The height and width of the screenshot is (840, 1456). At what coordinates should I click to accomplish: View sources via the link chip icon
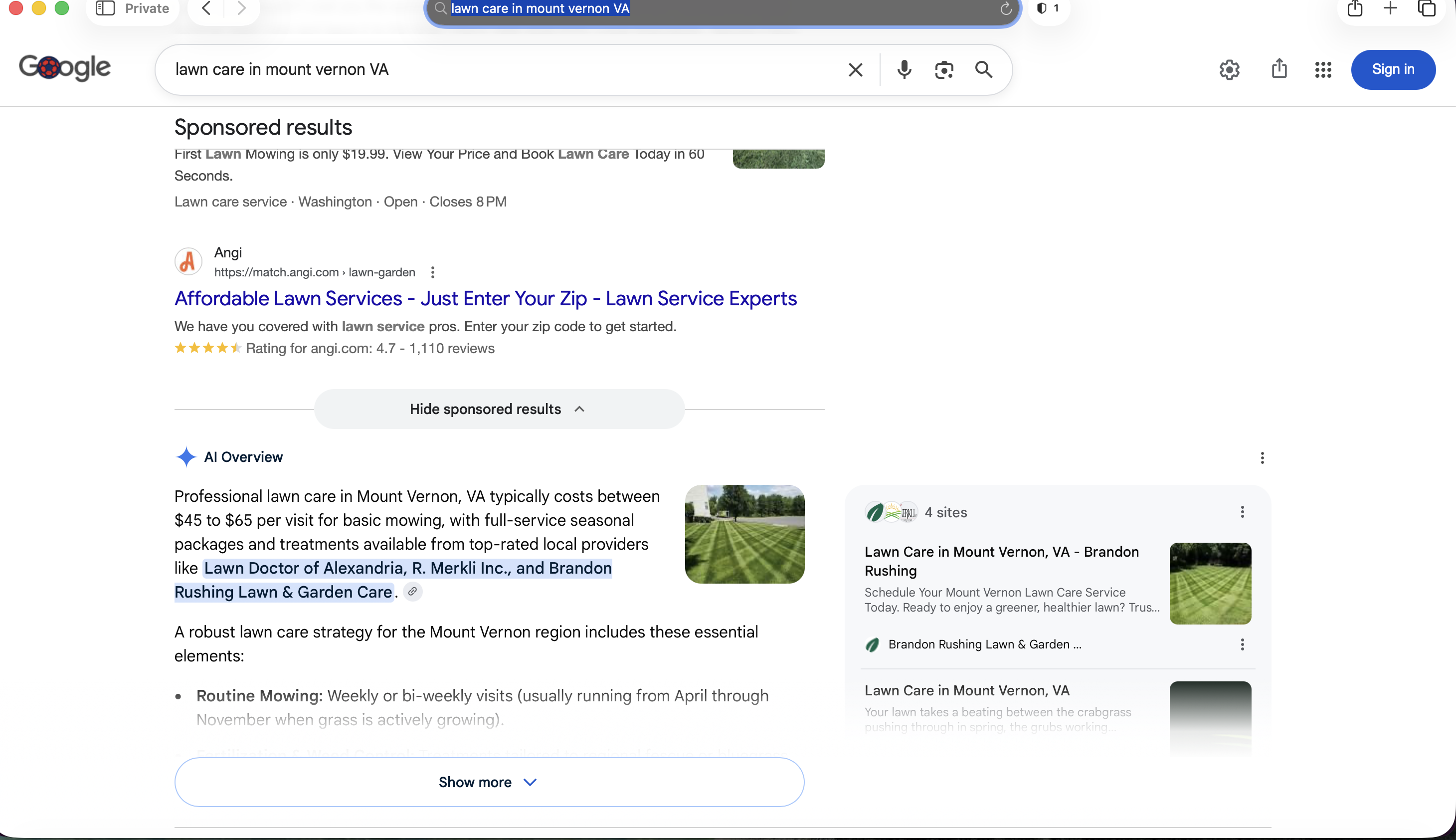pyautogui.click(x=412, y=592)
